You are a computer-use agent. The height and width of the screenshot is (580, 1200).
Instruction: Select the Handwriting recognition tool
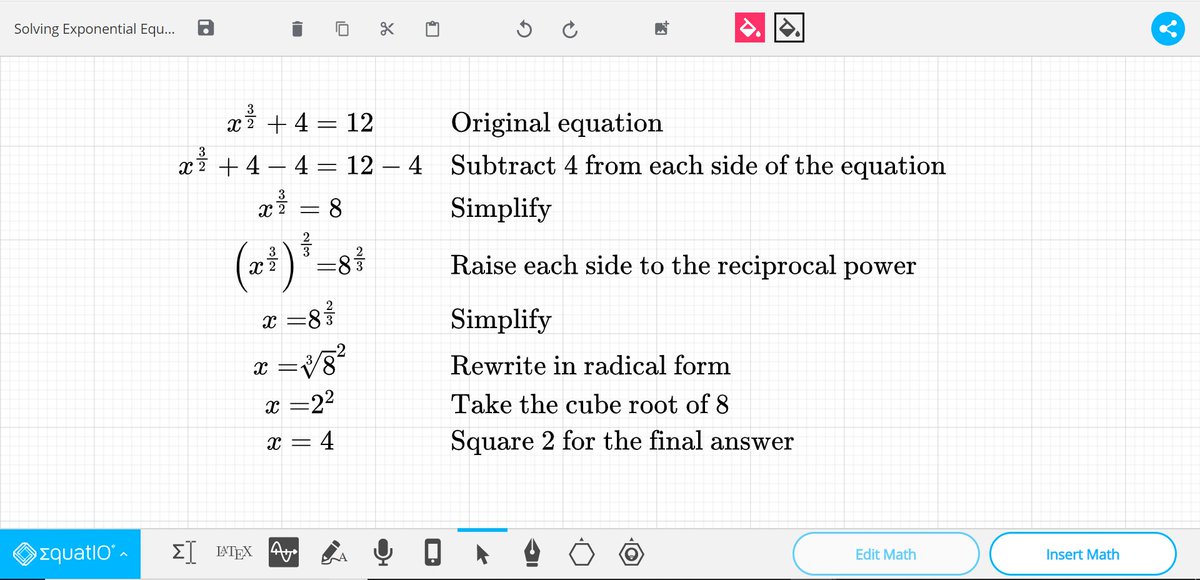(333, 553)
